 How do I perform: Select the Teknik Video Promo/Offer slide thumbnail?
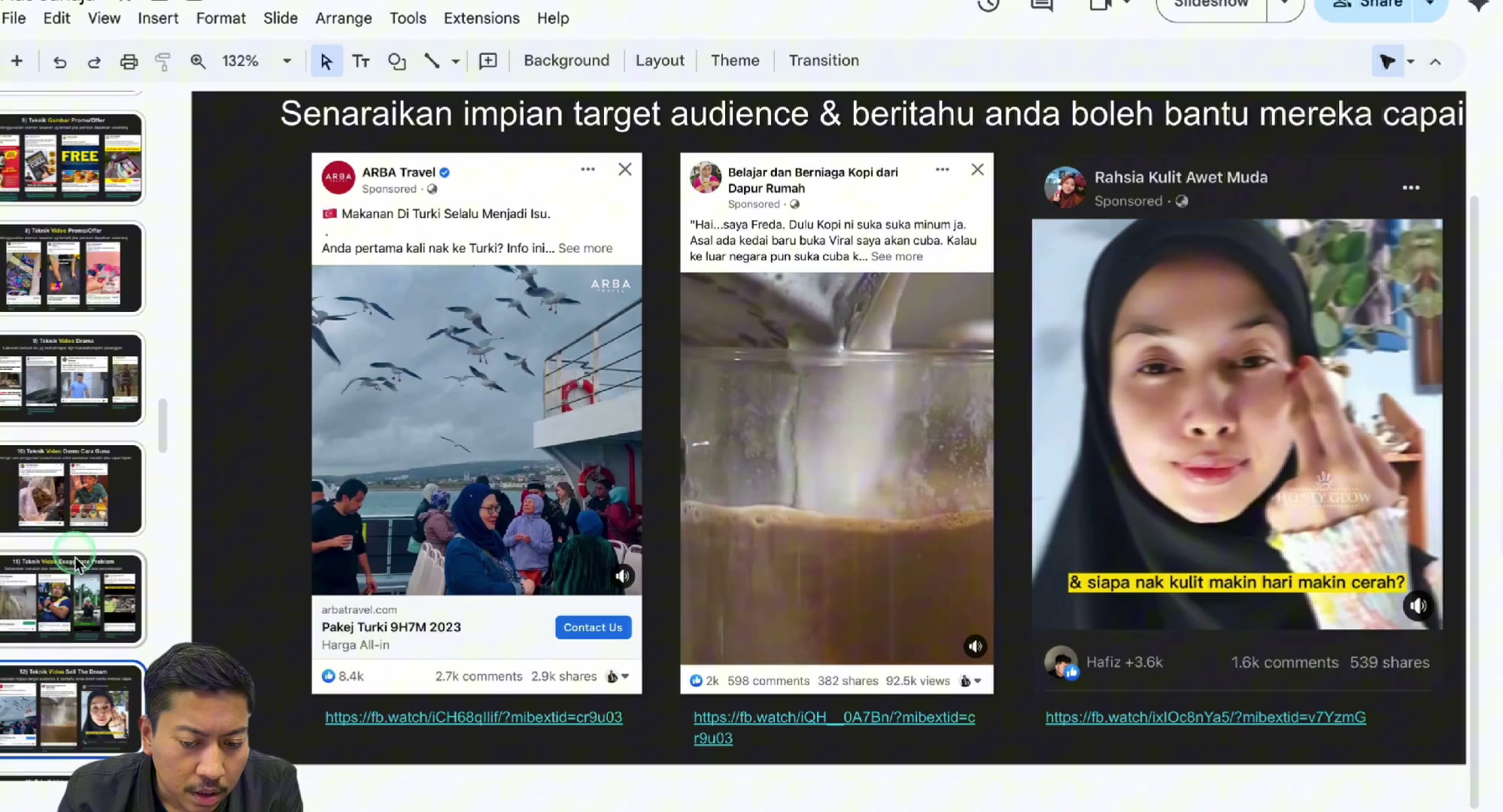pos(71,268)
